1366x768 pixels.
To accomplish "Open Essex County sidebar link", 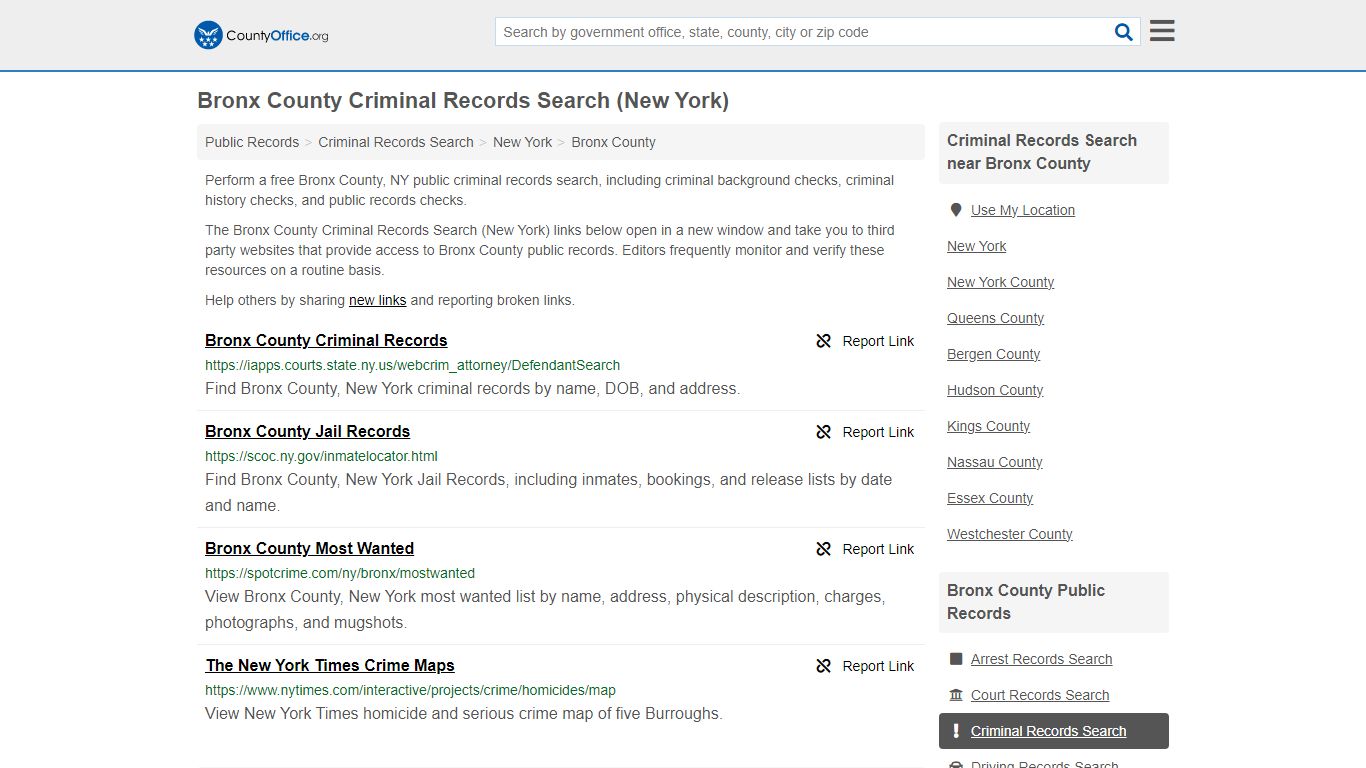I will tap(990, 498).
